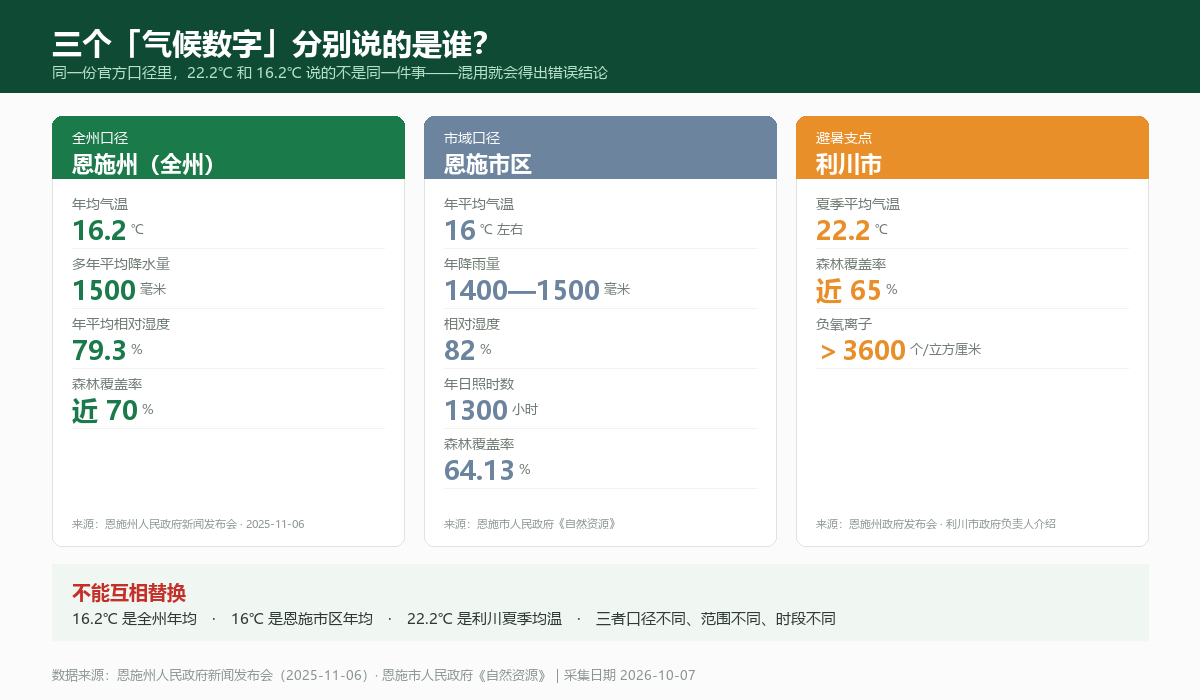Image resolution: width=1200 pixels, height=700 pixels.
Task: Click the source line dated 2025-11-06 in 恩施州 card
Action: coord(188,524)
